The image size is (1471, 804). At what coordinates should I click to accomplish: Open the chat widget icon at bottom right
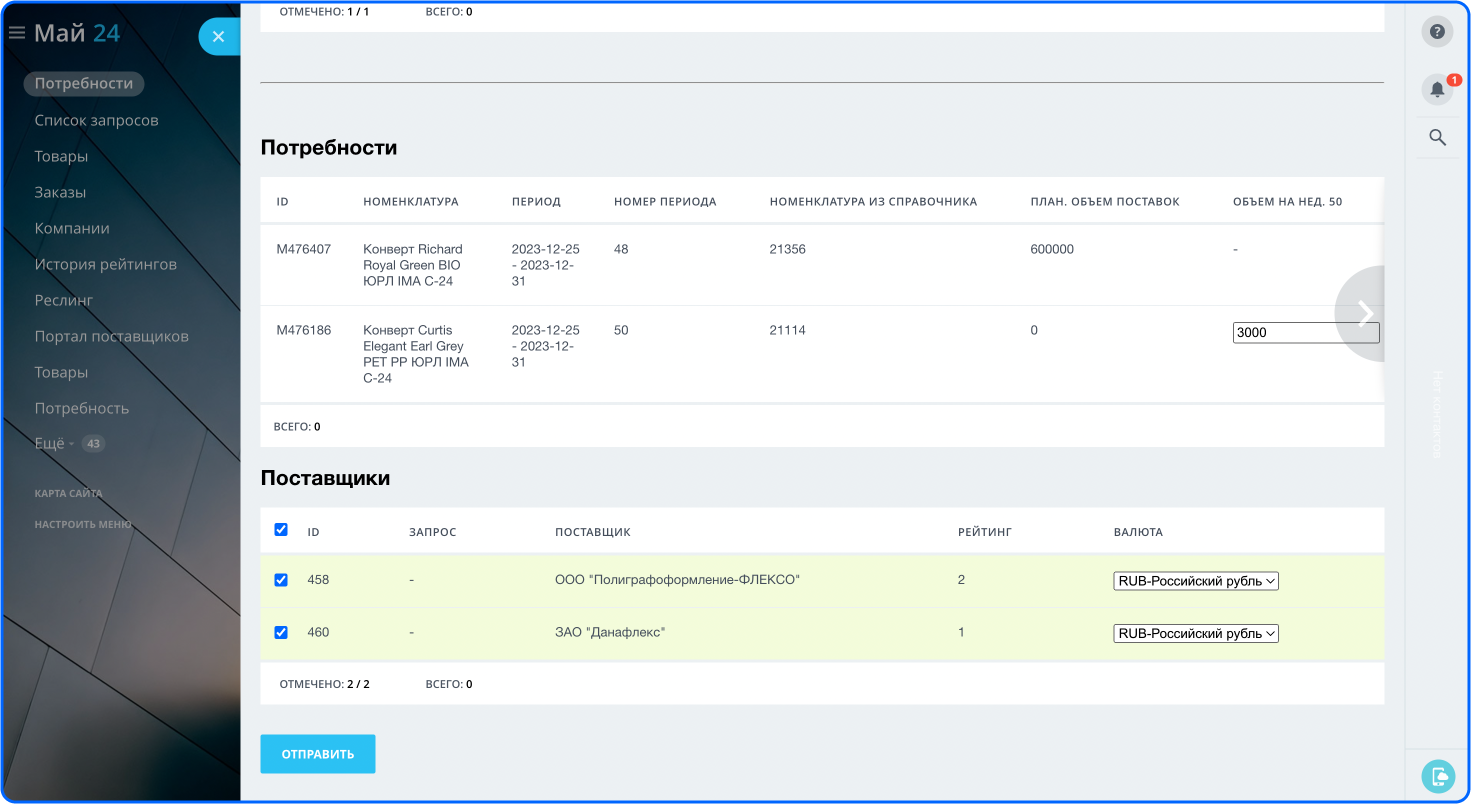tap(1437, 776)
